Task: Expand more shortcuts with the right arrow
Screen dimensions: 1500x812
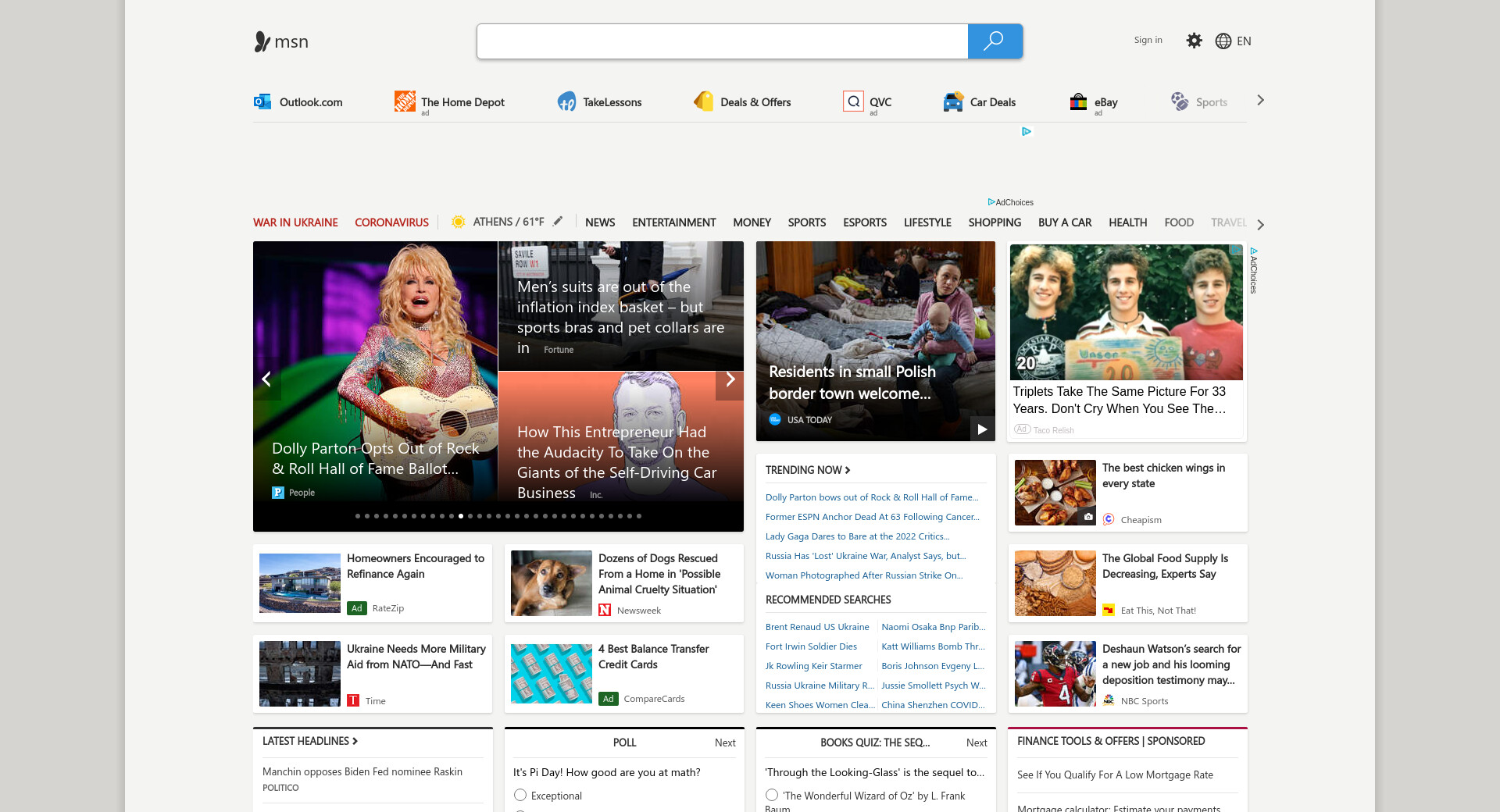Action: click(1260, 101)
